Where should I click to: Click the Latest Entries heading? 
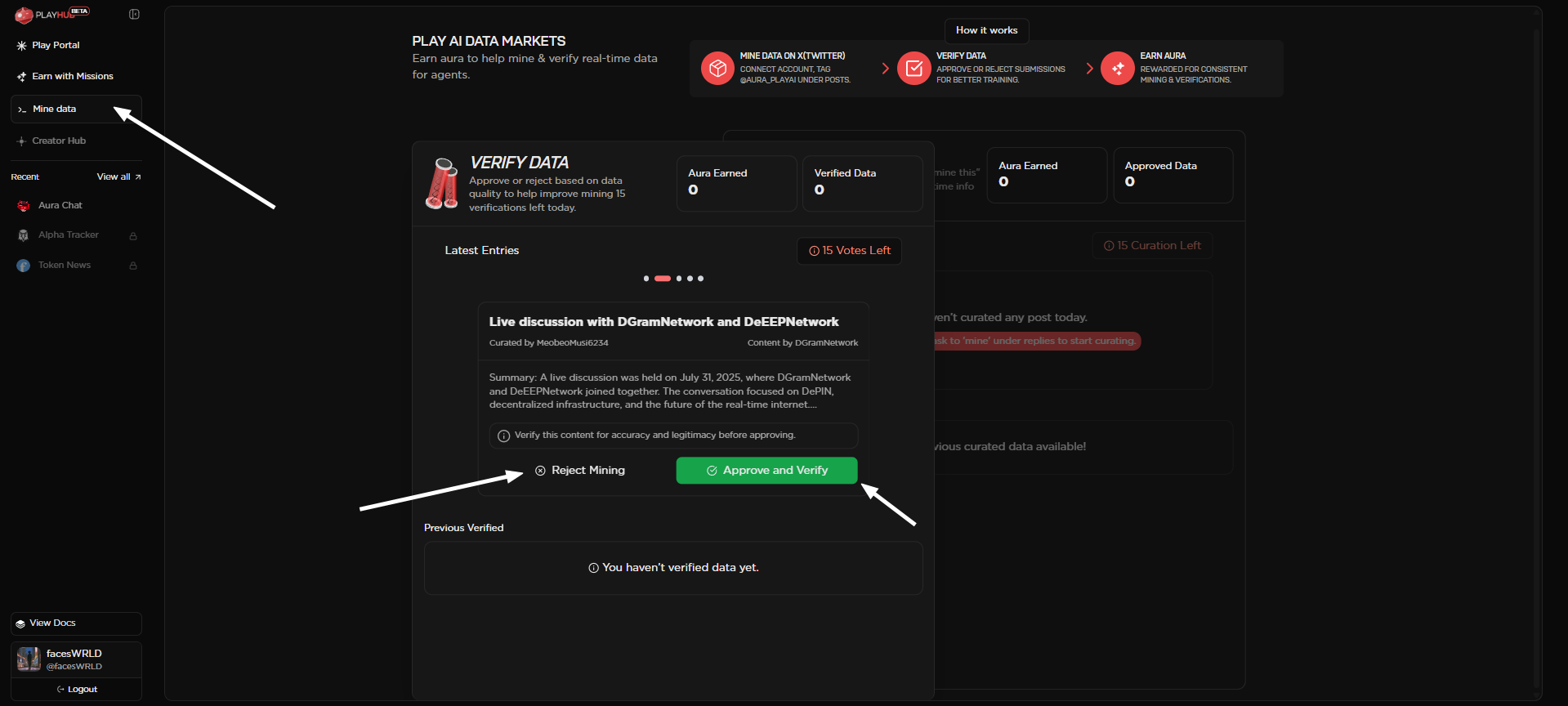[x=482, y=251]
